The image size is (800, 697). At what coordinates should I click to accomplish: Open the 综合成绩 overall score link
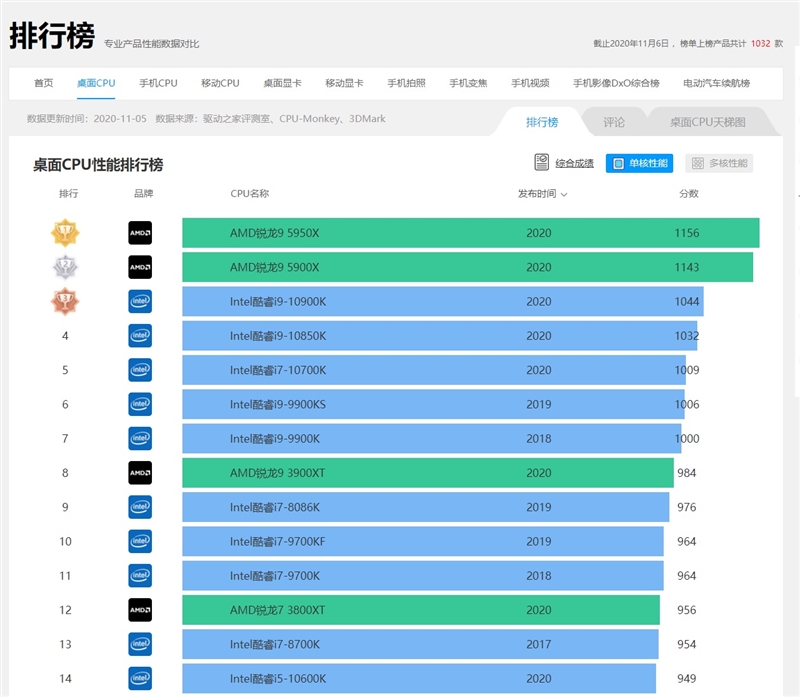[x=574, y=163]
